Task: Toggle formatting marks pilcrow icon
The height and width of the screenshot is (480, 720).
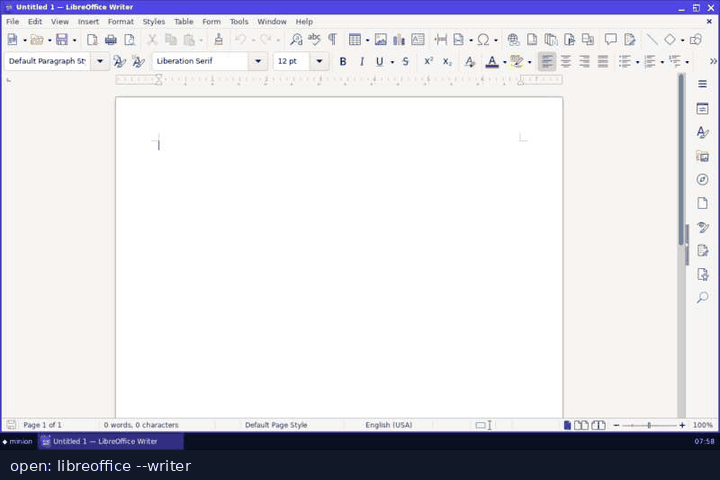Action: 332,40
